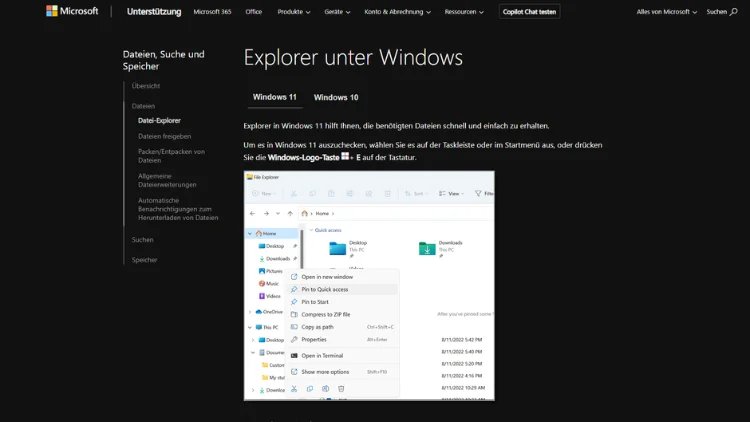Switch to the Windows 11 tab
750x422 pixels.
point(275,97)
